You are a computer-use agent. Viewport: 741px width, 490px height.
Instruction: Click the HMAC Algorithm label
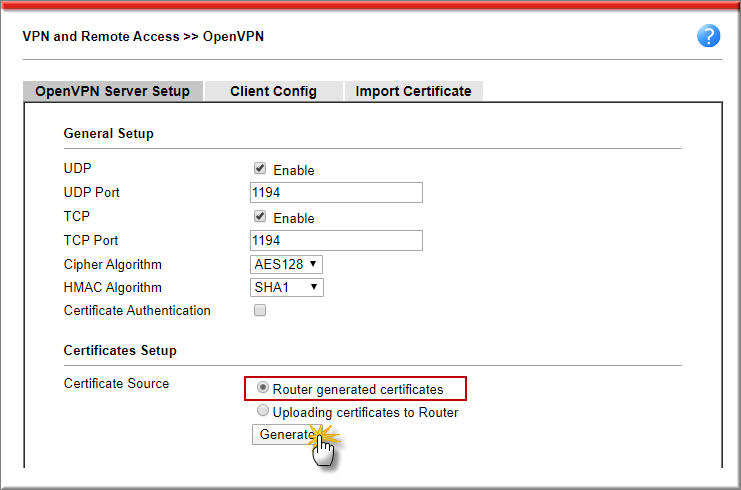pyautogui.click(x=113, y=287)
